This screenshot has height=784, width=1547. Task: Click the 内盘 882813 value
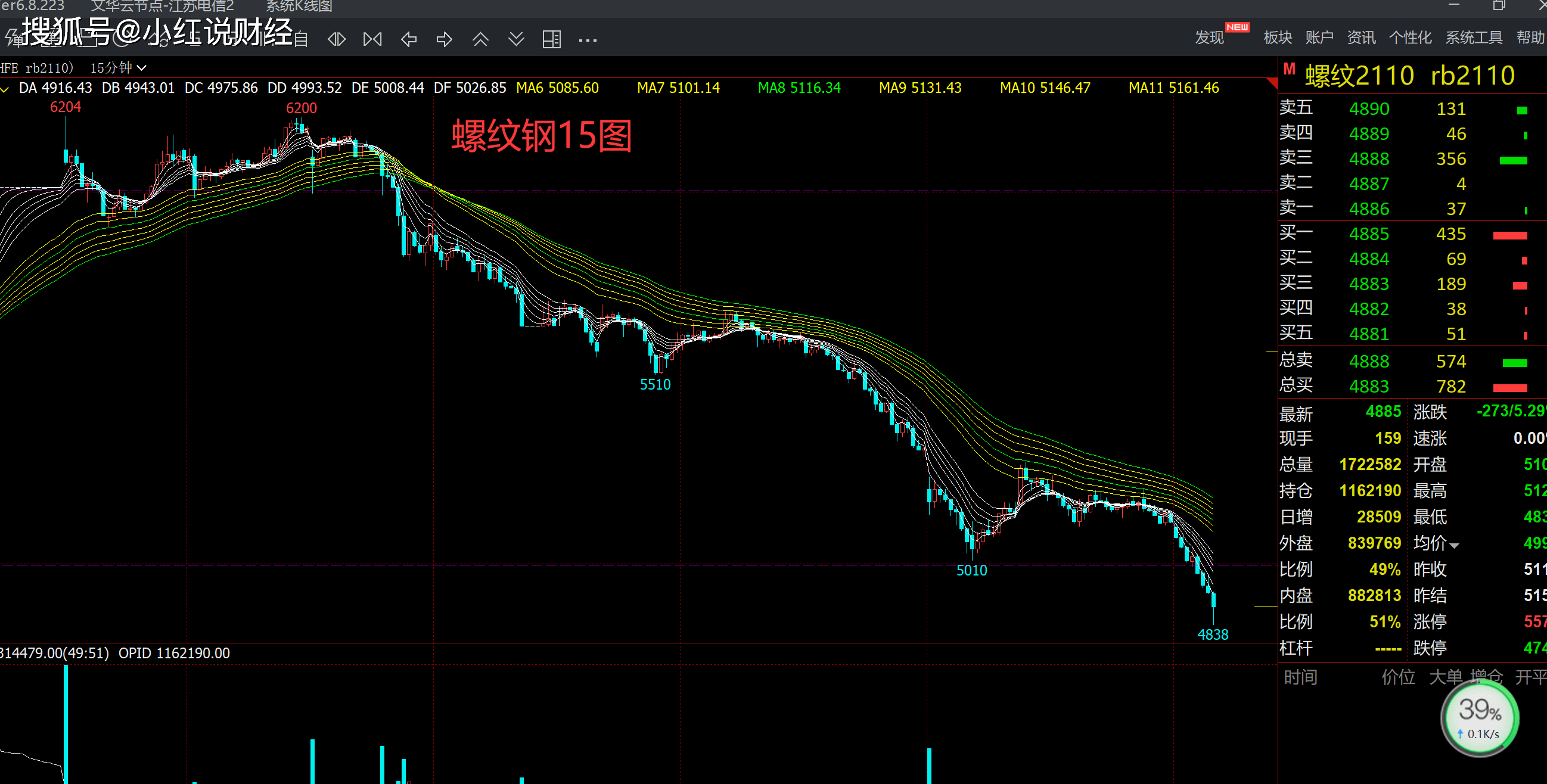click(1374, 596)
